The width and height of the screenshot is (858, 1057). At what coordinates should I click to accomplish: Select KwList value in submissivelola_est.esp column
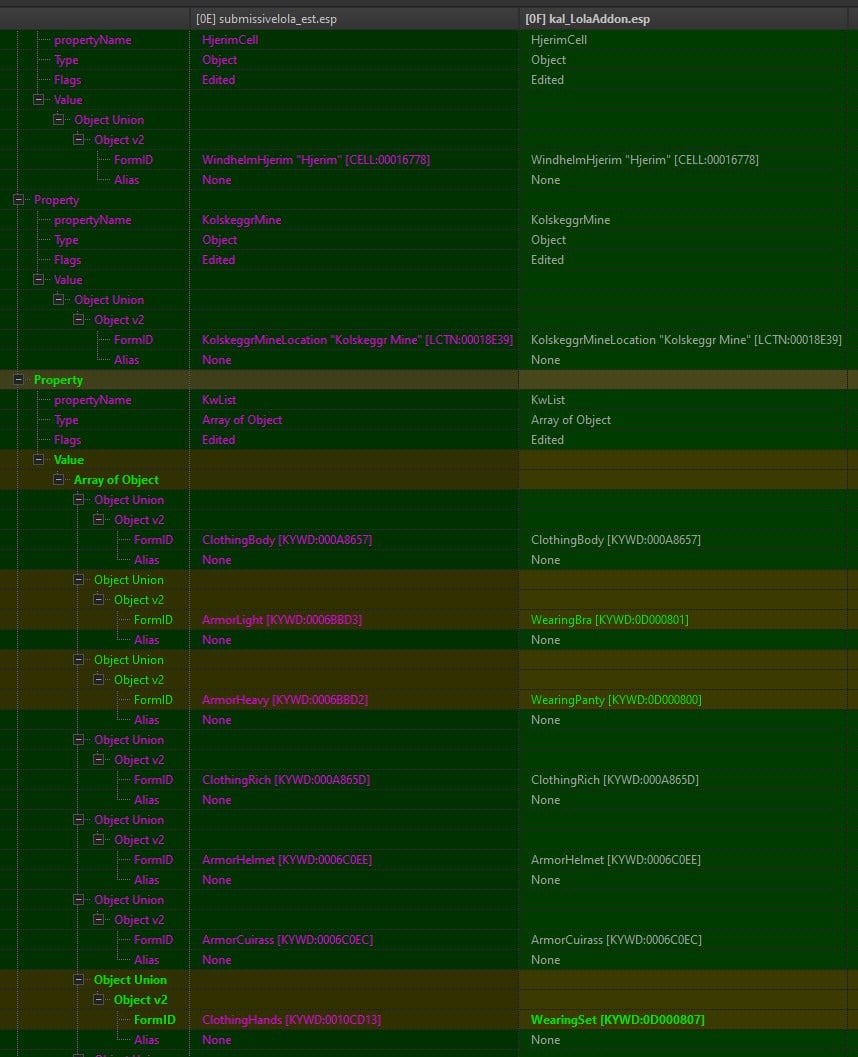coord(219,400)
